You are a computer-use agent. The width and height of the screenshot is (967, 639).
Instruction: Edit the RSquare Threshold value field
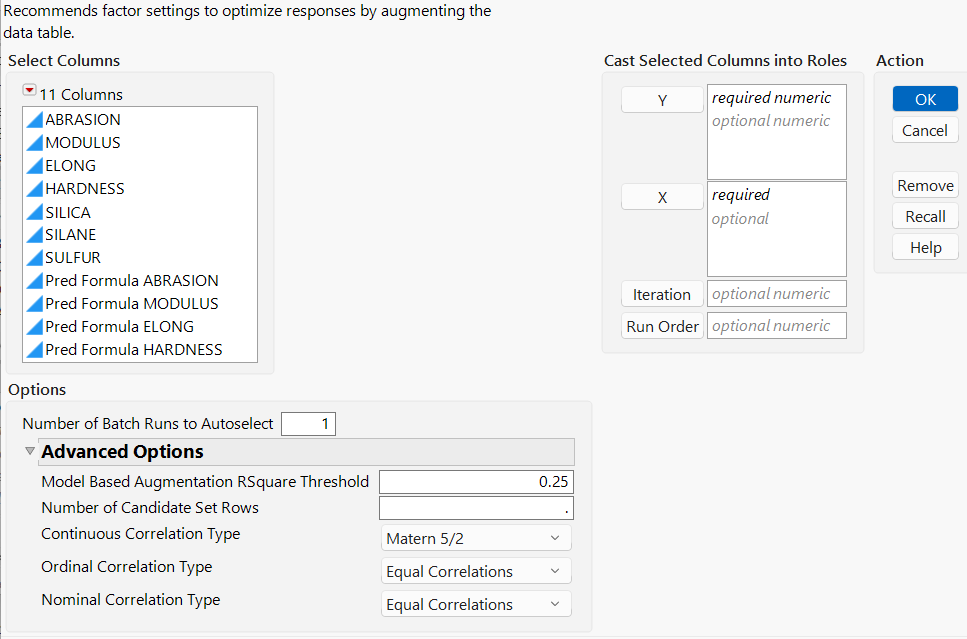pos(475,481)
